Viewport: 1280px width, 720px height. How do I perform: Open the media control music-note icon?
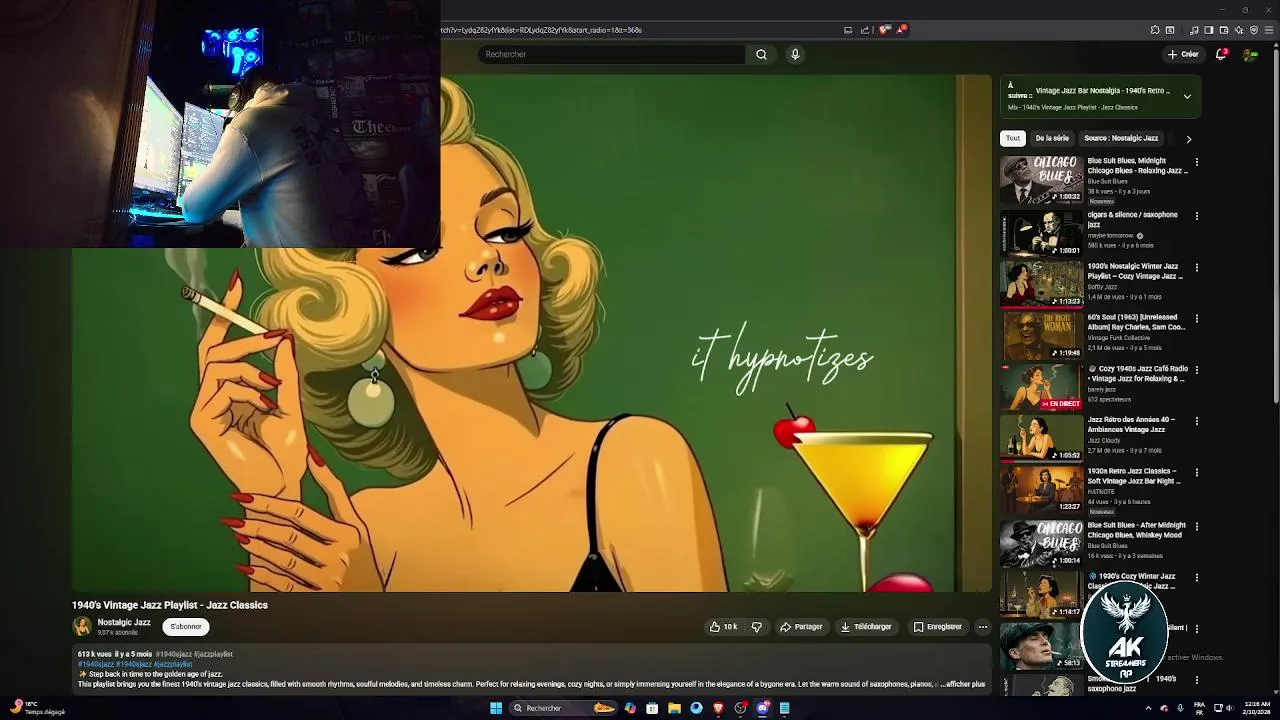pos(1194,30)
